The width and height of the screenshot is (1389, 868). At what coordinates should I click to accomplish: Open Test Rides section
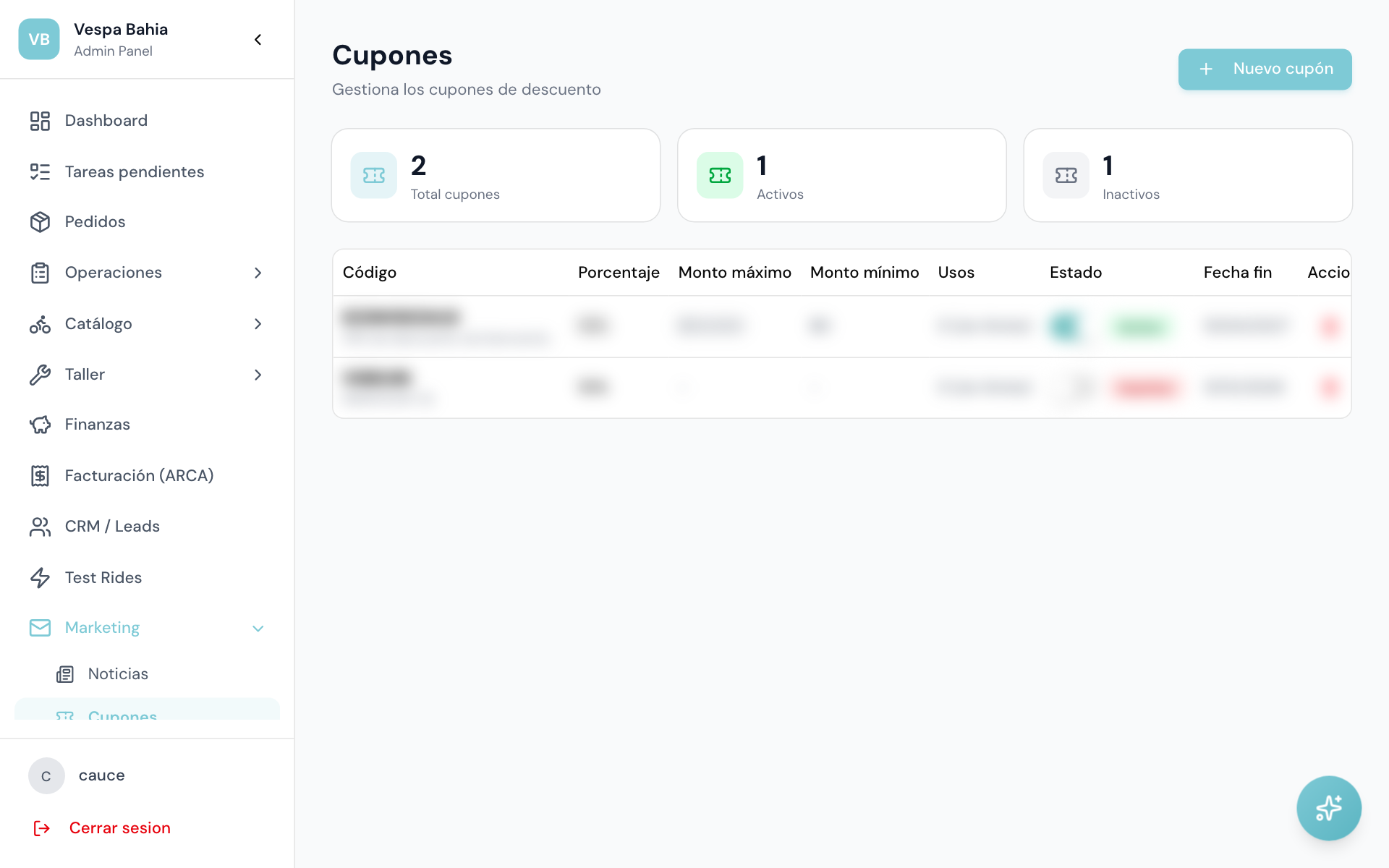point(147,577)
